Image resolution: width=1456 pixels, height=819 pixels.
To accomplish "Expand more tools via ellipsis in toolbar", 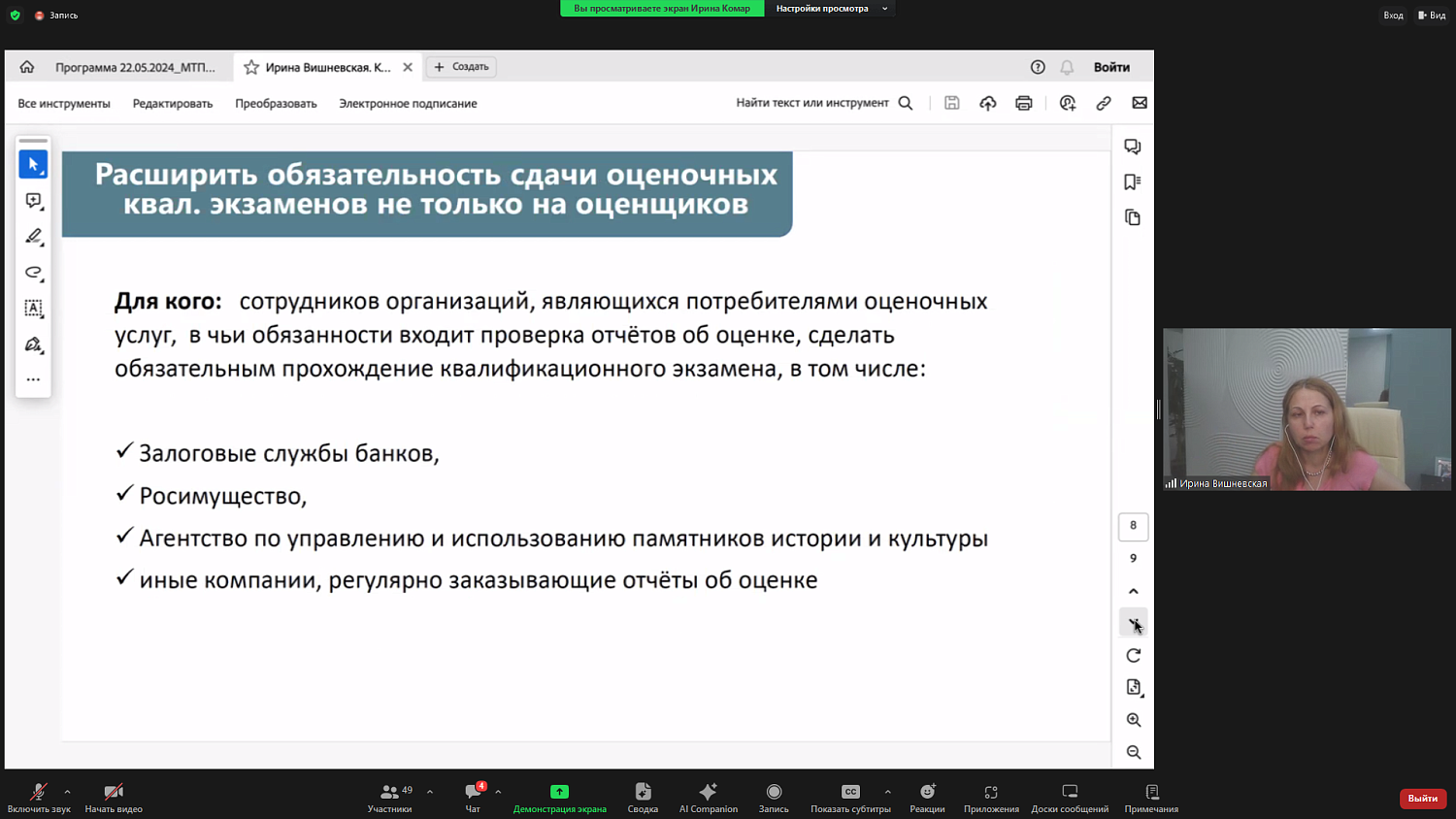I will point(33,379).
